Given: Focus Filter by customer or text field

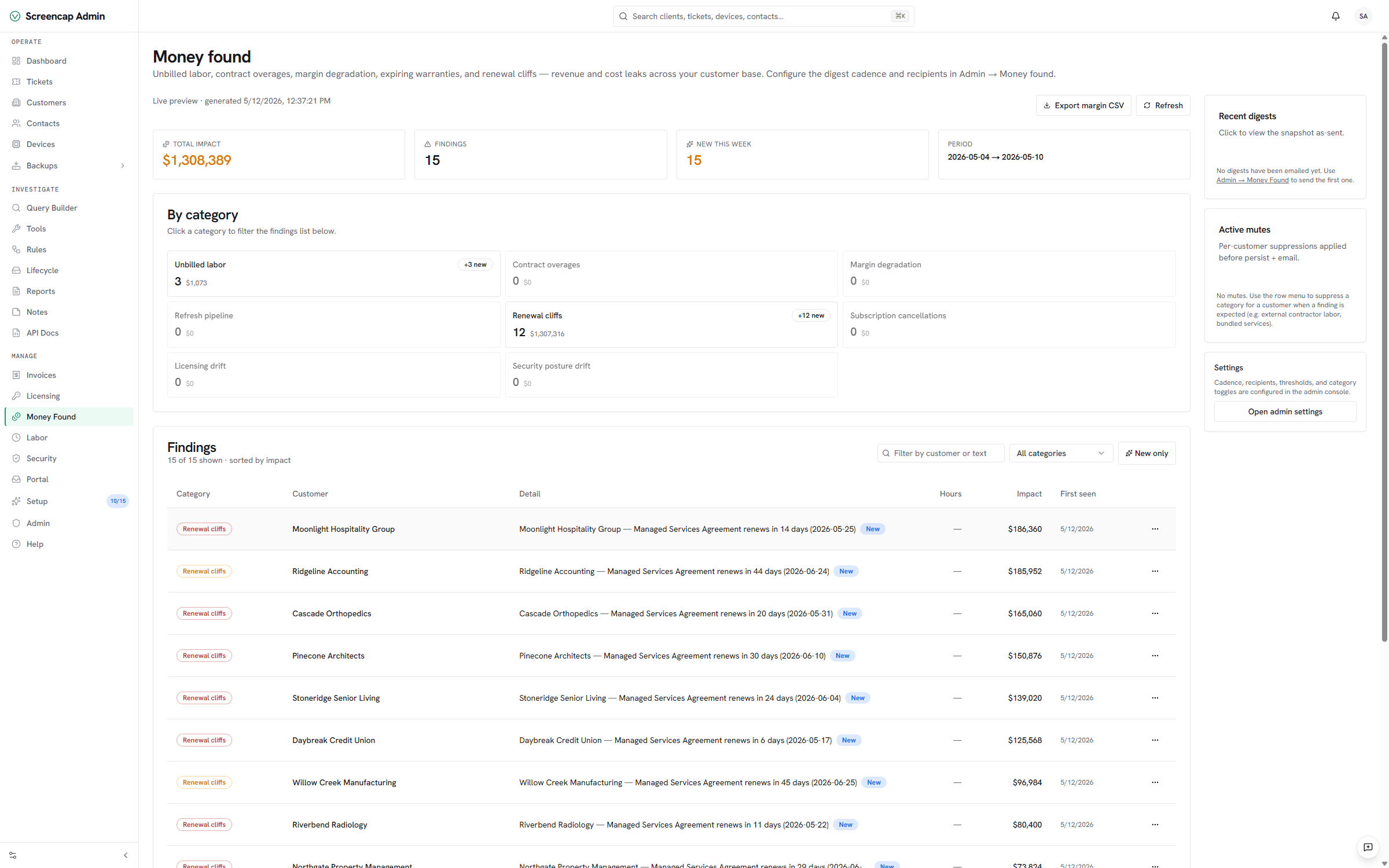Looking at the screenshot, I should click(940, 453).
